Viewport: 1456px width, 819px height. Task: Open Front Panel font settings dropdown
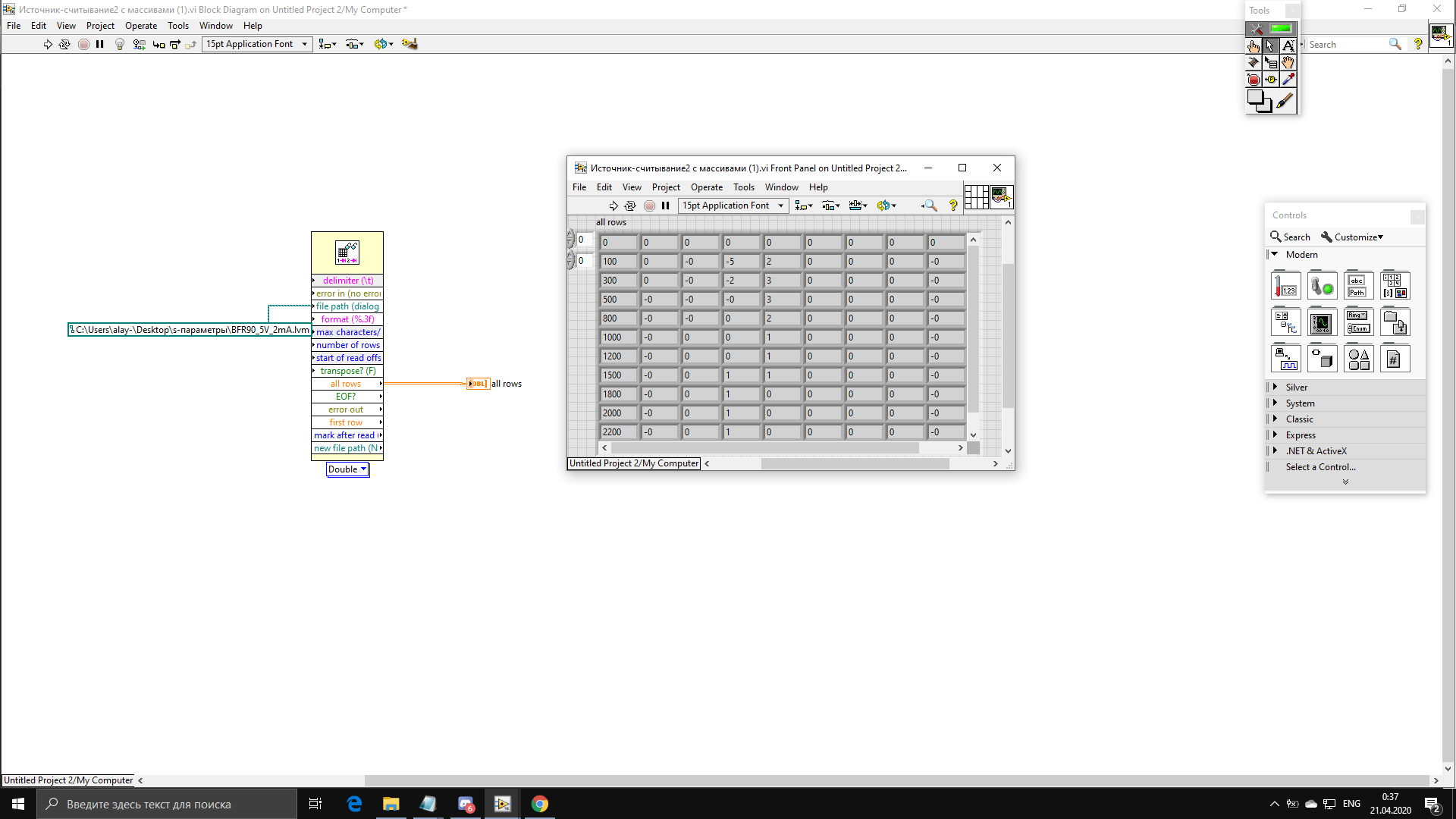coord(733,206)
